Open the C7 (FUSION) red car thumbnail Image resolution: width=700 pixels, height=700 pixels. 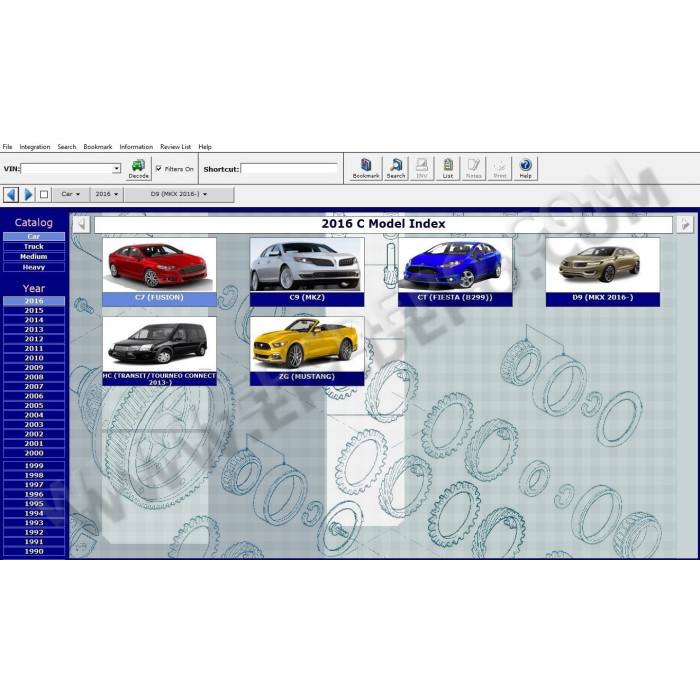click(159, 265)
